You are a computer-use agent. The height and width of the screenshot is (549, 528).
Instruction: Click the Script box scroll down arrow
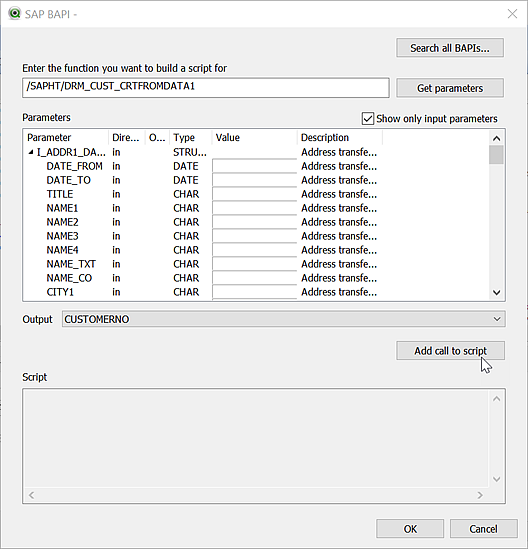[496, 479]
